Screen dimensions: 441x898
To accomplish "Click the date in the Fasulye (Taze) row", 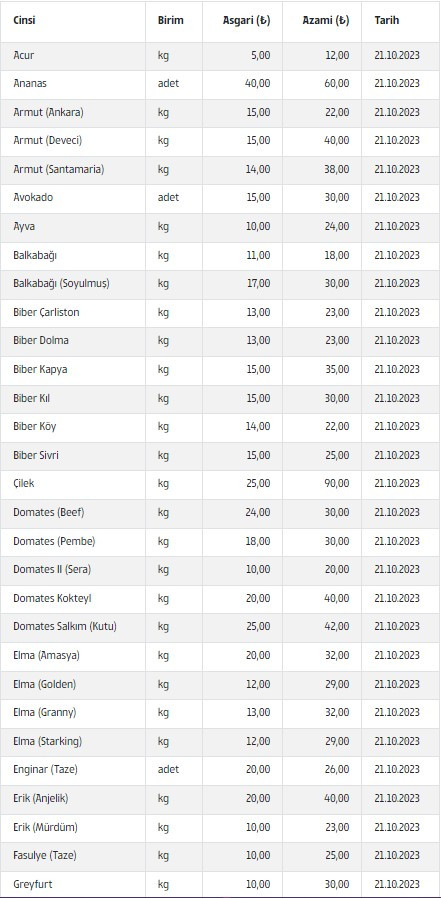I will tap(397, 856).
